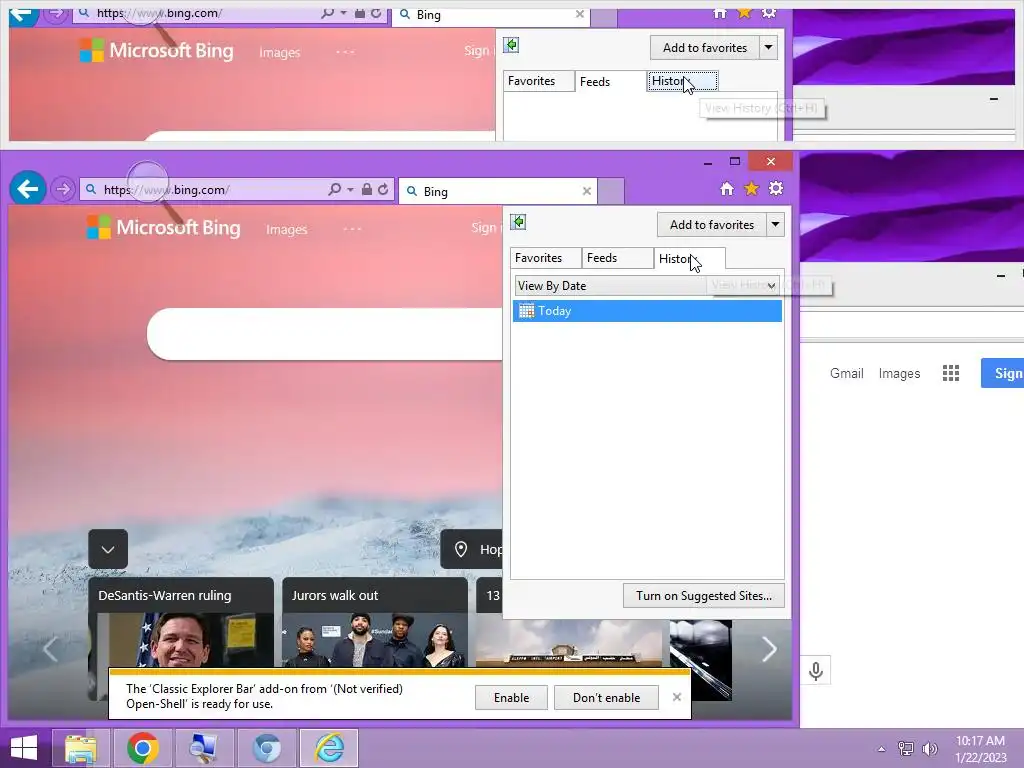Screen dimensions: 1024x768
Task: Click the Favorites tab in the top magnifier strip
Action: coord(539,81)
